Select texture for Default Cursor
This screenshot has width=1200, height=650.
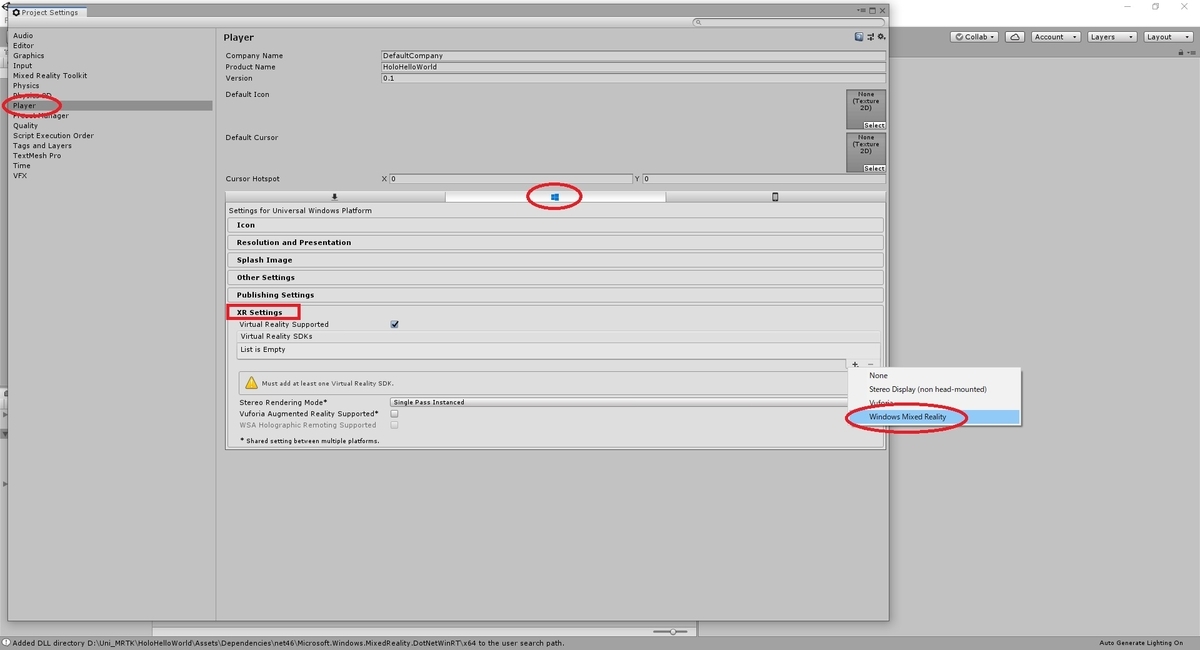874,168
